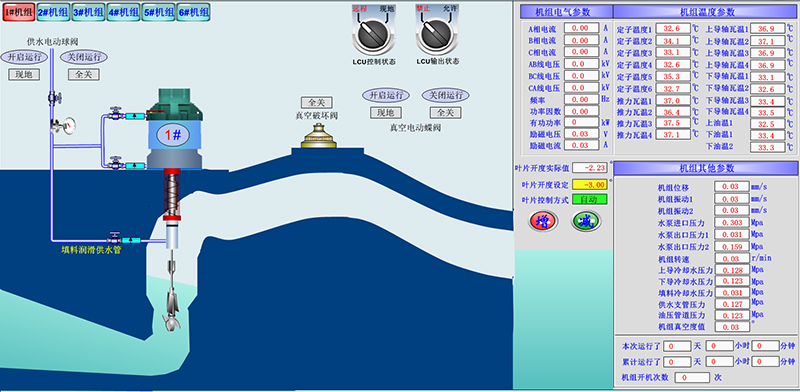The height and width of the screenshot is (392, 800).
Task: Click the 定子温度5 reading 35.3
Action: [x=673, y=77]
